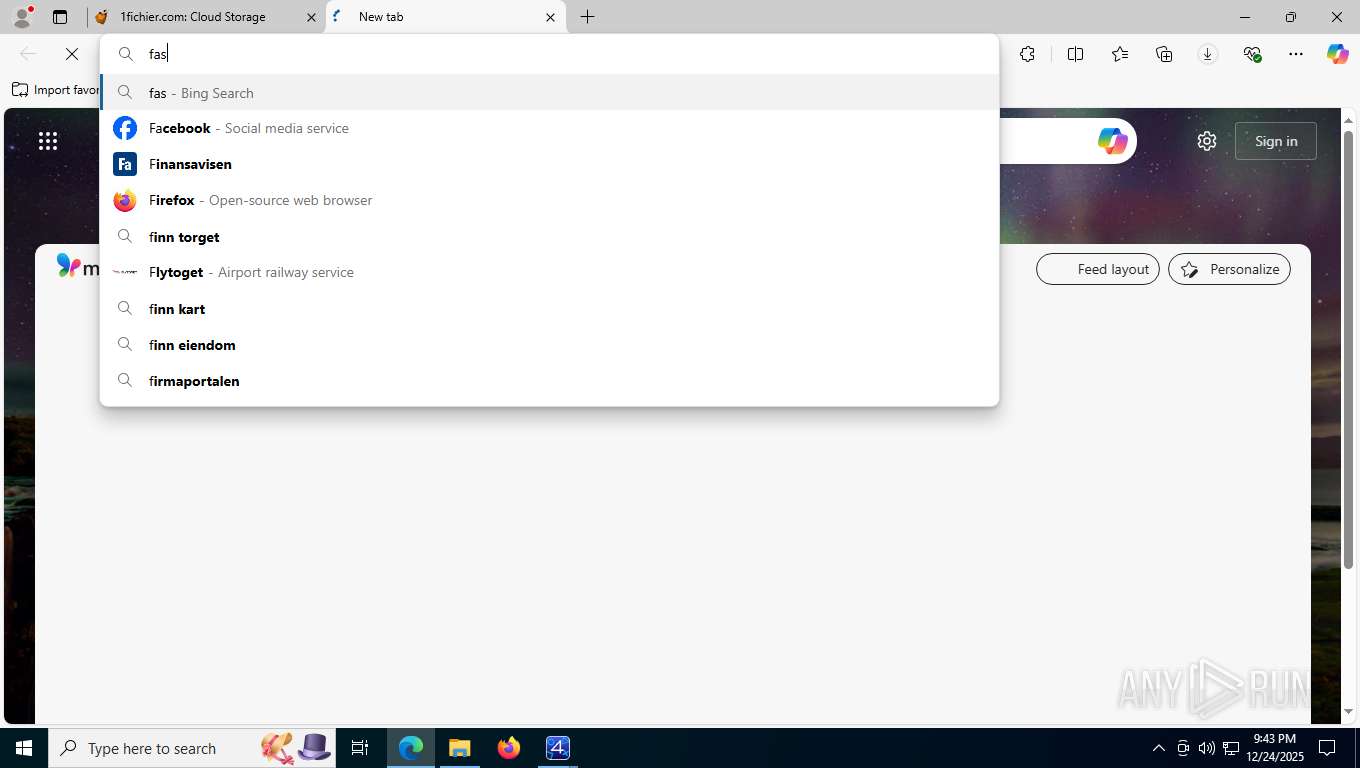The height and width of the screenshot is (768, 1360).
Task: Click the page vertical scrollbar
Action: [x=1348, y=350]
